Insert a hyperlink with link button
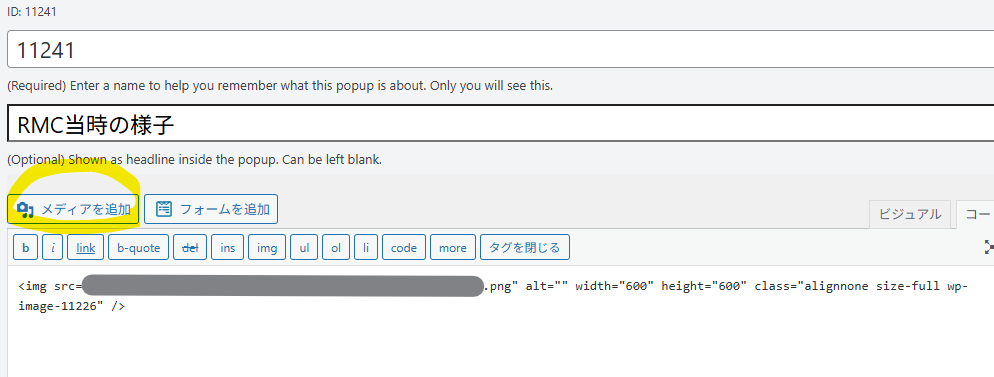The height and width of the screenshot is (377, 994). 86,248
